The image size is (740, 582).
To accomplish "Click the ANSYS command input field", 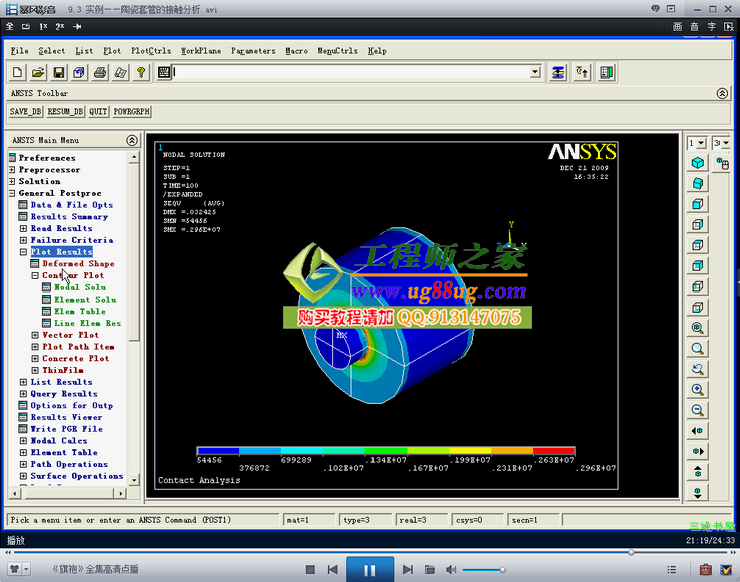I will [x=352, y=72].
